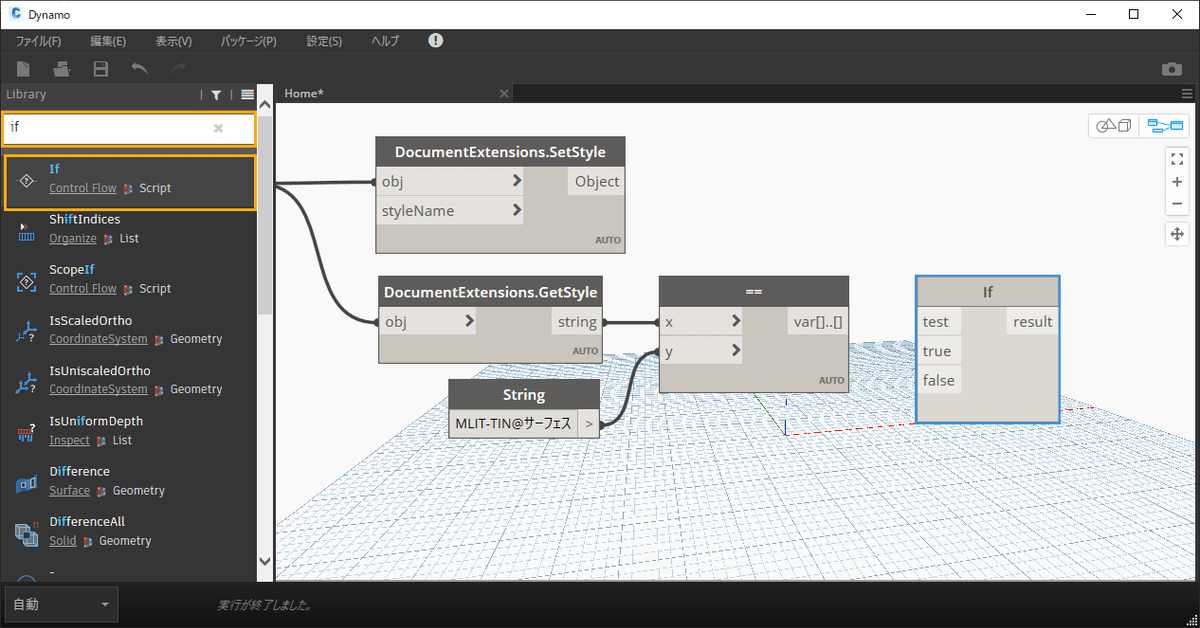Click Control Flow link under If
The width and height of the screenshot is (1200, 628).
pos(83,188)
